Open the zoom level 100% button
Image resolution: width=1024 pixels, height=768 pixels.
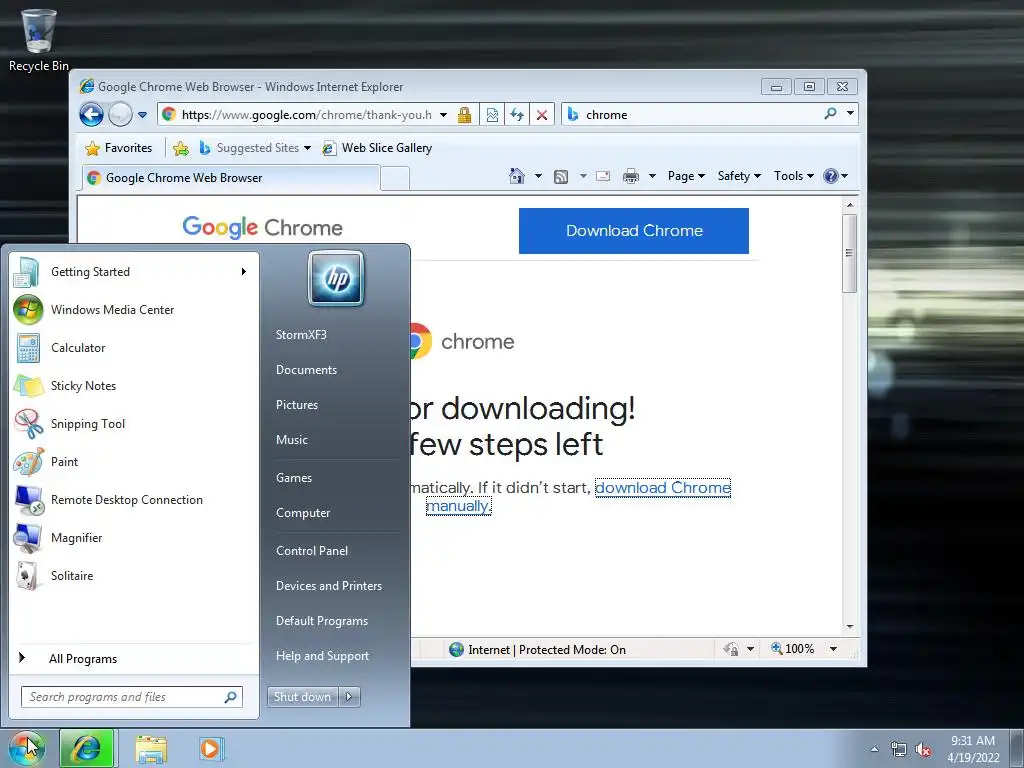792,649
